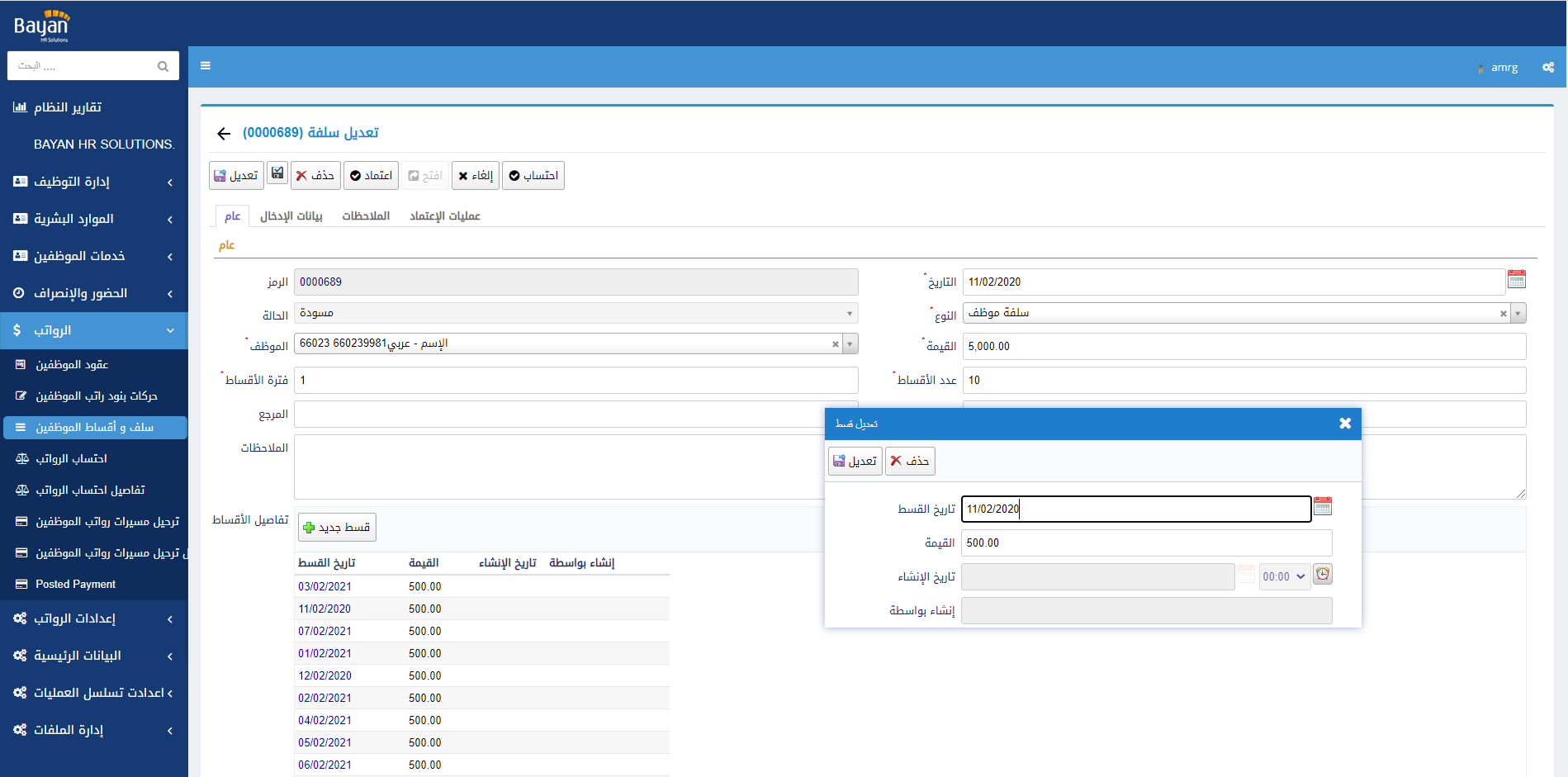Image resolution: width=1568 pixels, height=777 pixels.
Task: Click the عقود الموظفين sidebar icon
Action: coord(21,364)
